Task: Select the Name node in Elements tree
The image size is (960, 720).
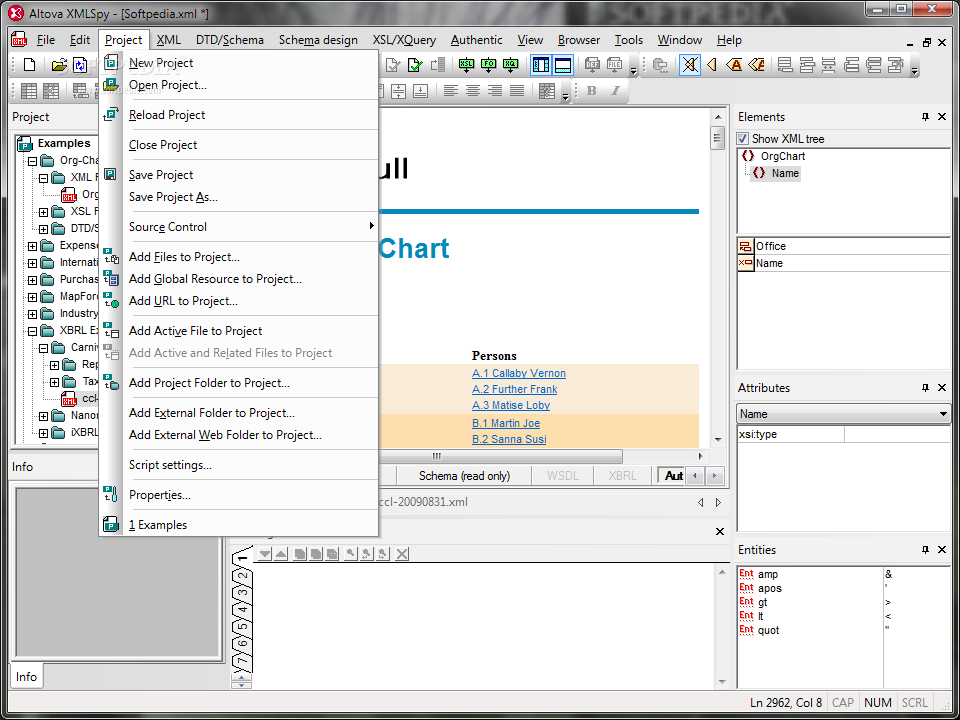Action: coord(776,173)
